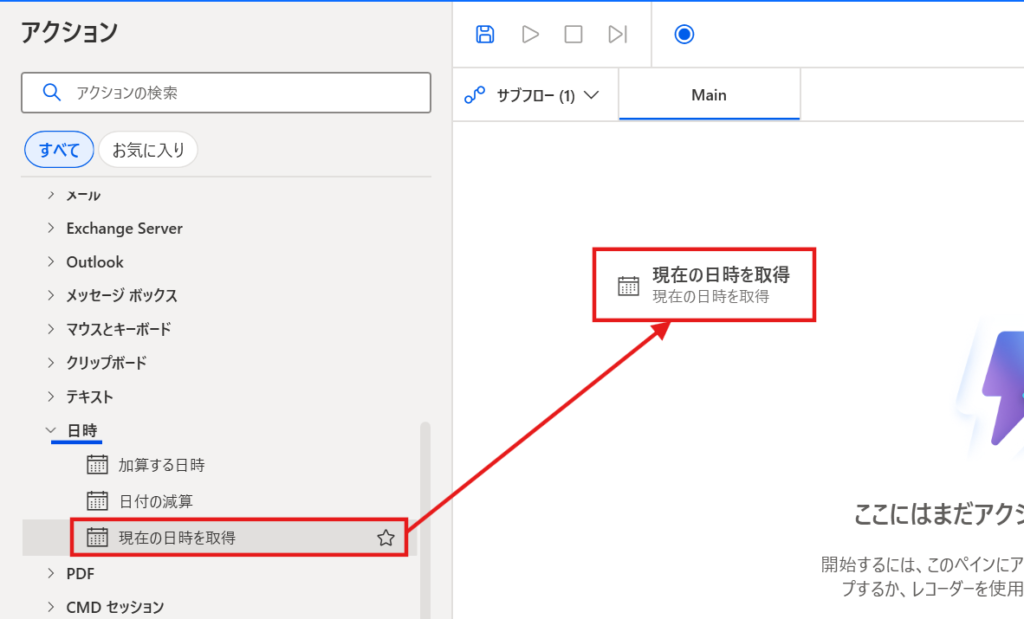Select the お気に入り filter chip
The width and height of the screenshot is (1024, 619).
click(x=148, y=148)
